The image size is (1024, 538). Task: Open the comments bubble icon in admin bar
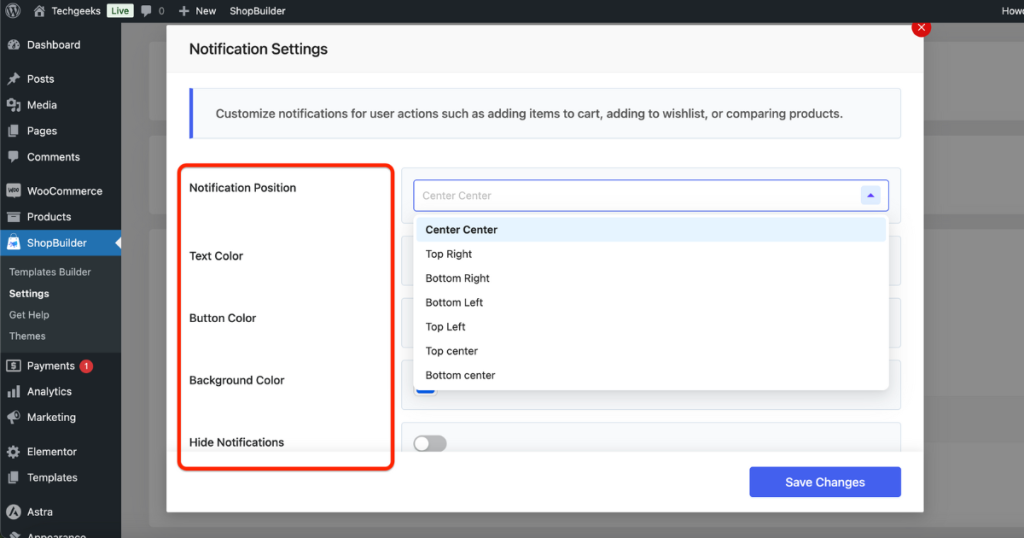click(x=146, y=11)
